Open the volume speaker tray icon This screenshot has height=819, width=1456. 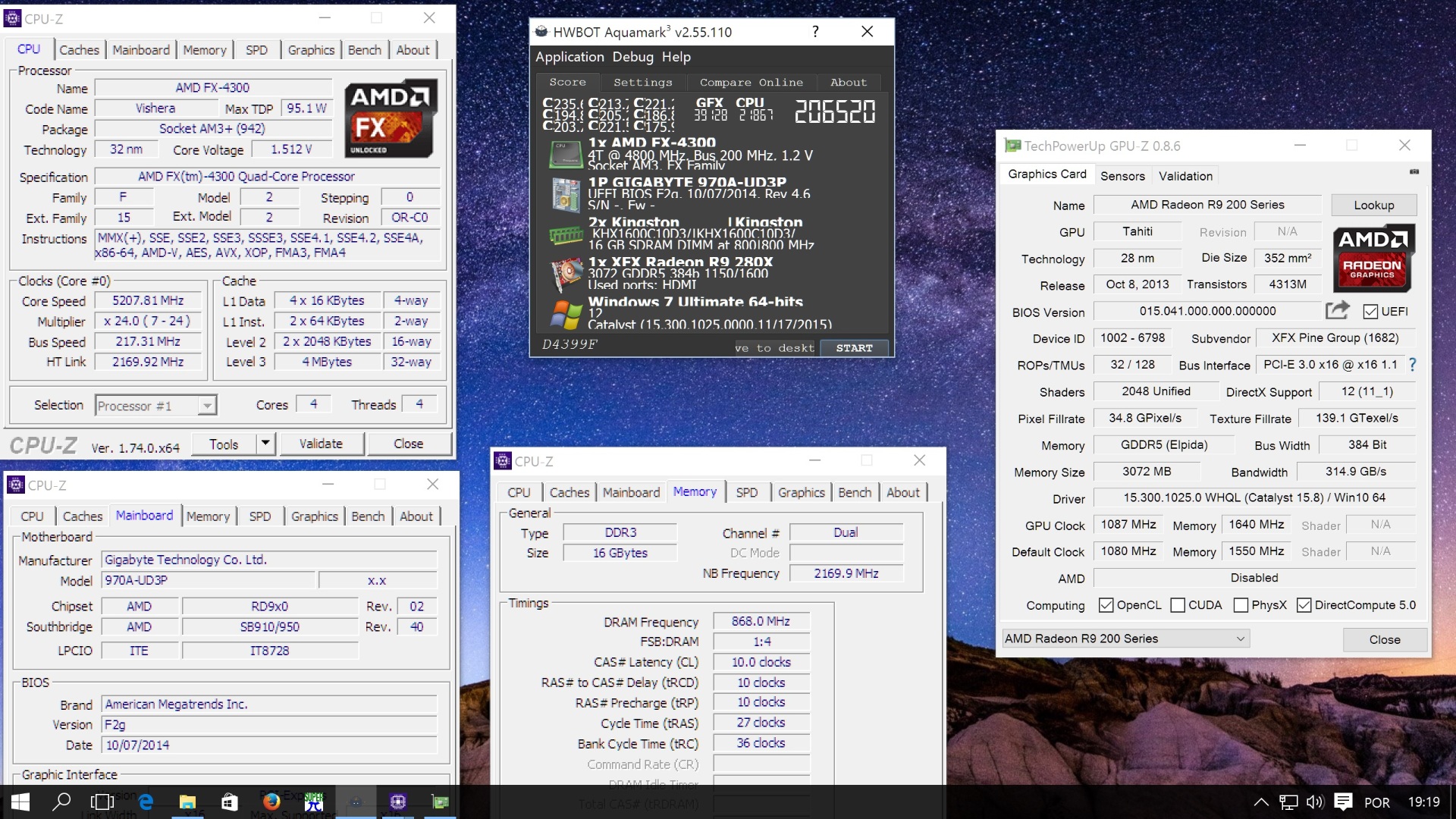pos(1314,802)
